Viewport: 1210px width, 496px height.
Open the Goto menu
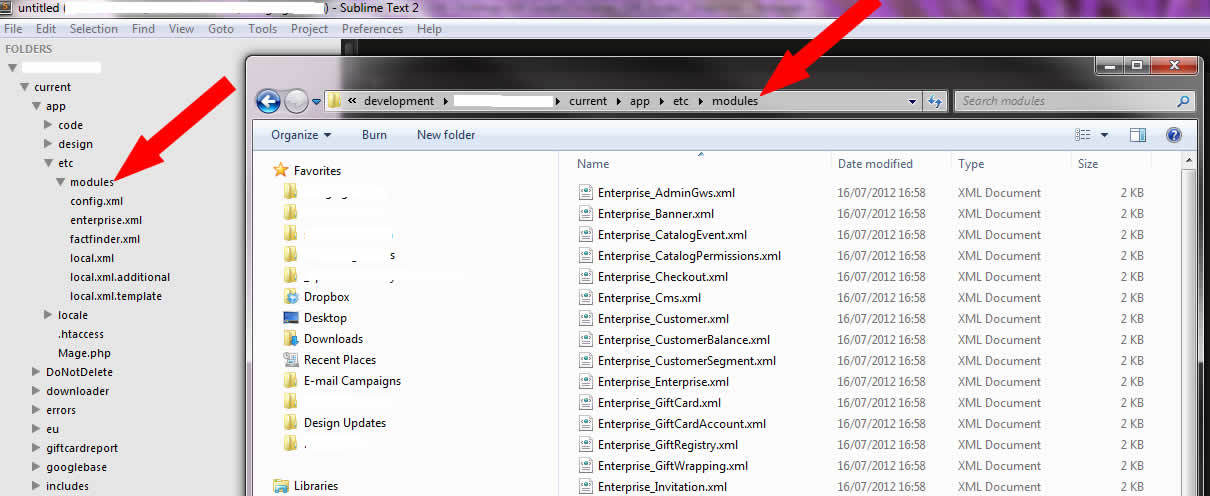[x=221, y=29]
